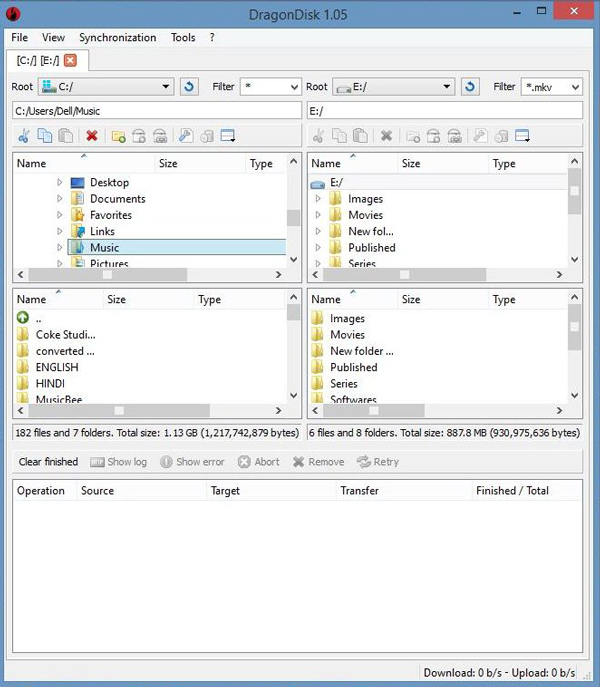The width and height of the screenshot is (600, 687).
Task: Select the Series folder in right file list
Action: (x=344, y=383)
